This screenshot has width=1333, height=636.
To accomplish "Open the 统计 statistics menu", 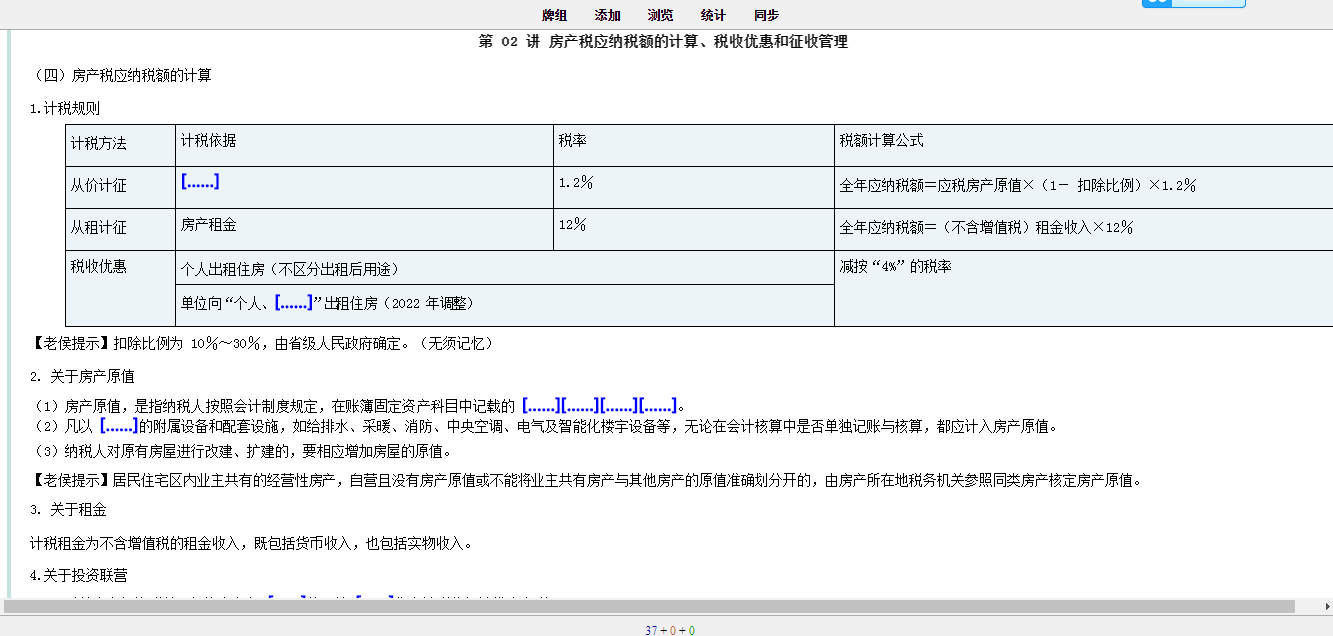I will coord(713,15).
